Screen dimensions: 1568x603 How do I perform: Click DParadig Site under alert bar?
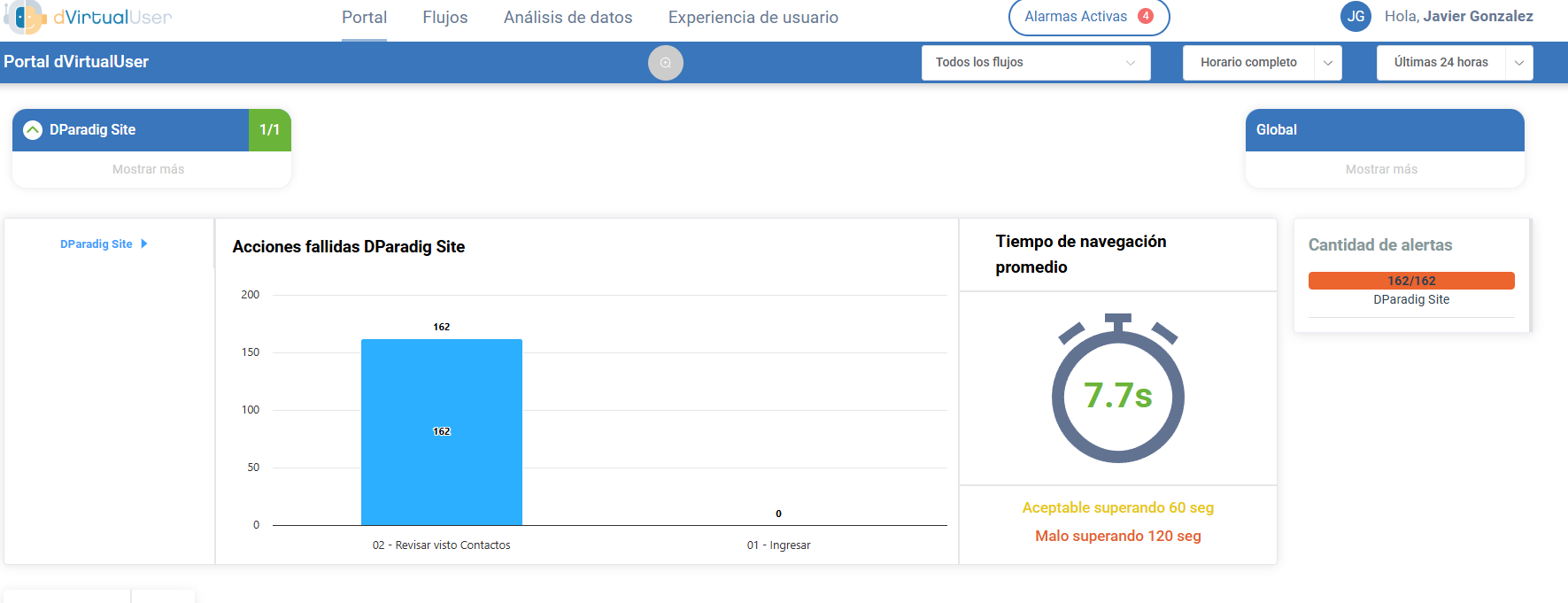pos(1411,299)
